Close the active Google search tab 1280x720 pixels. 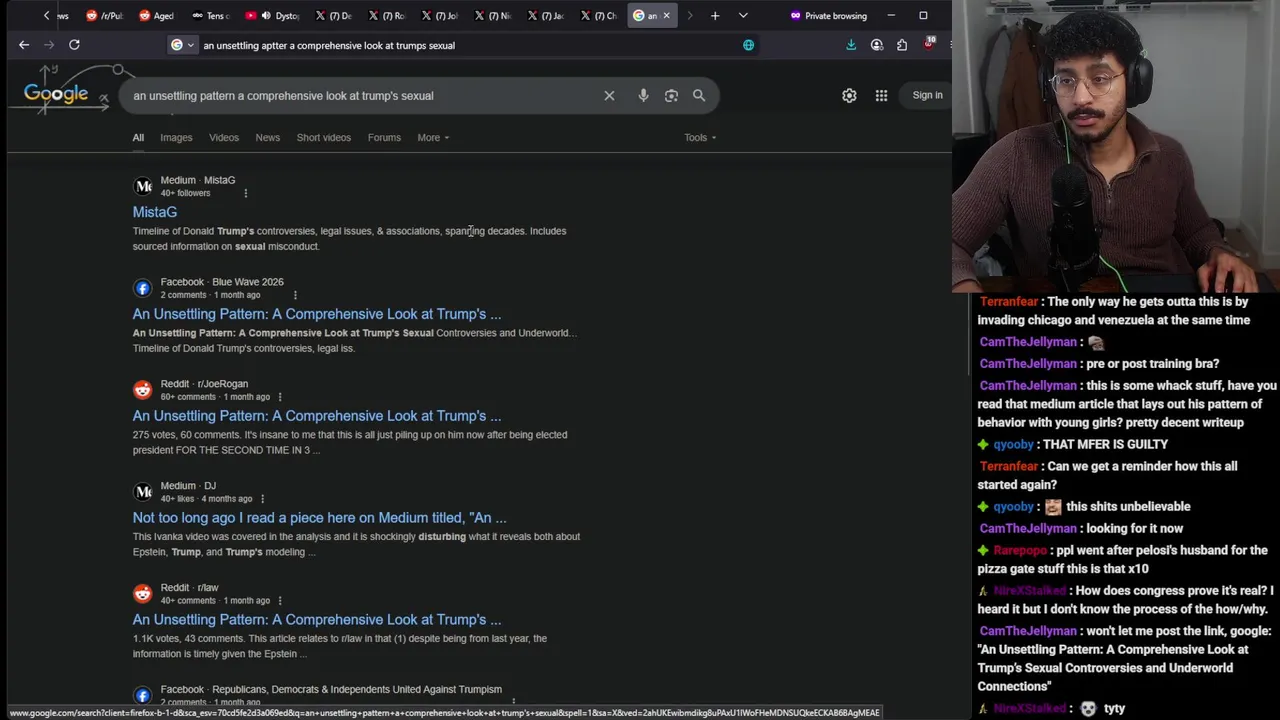666,16
